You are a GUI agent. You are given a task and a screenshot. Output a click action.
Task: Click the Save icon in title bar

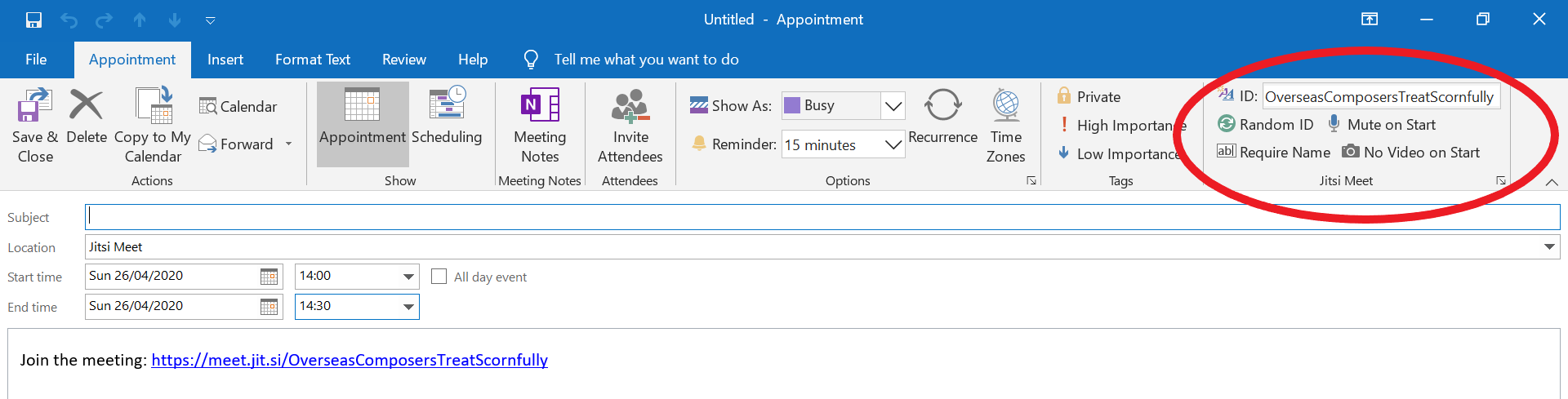pyautogui.click(x=33, y=20)
